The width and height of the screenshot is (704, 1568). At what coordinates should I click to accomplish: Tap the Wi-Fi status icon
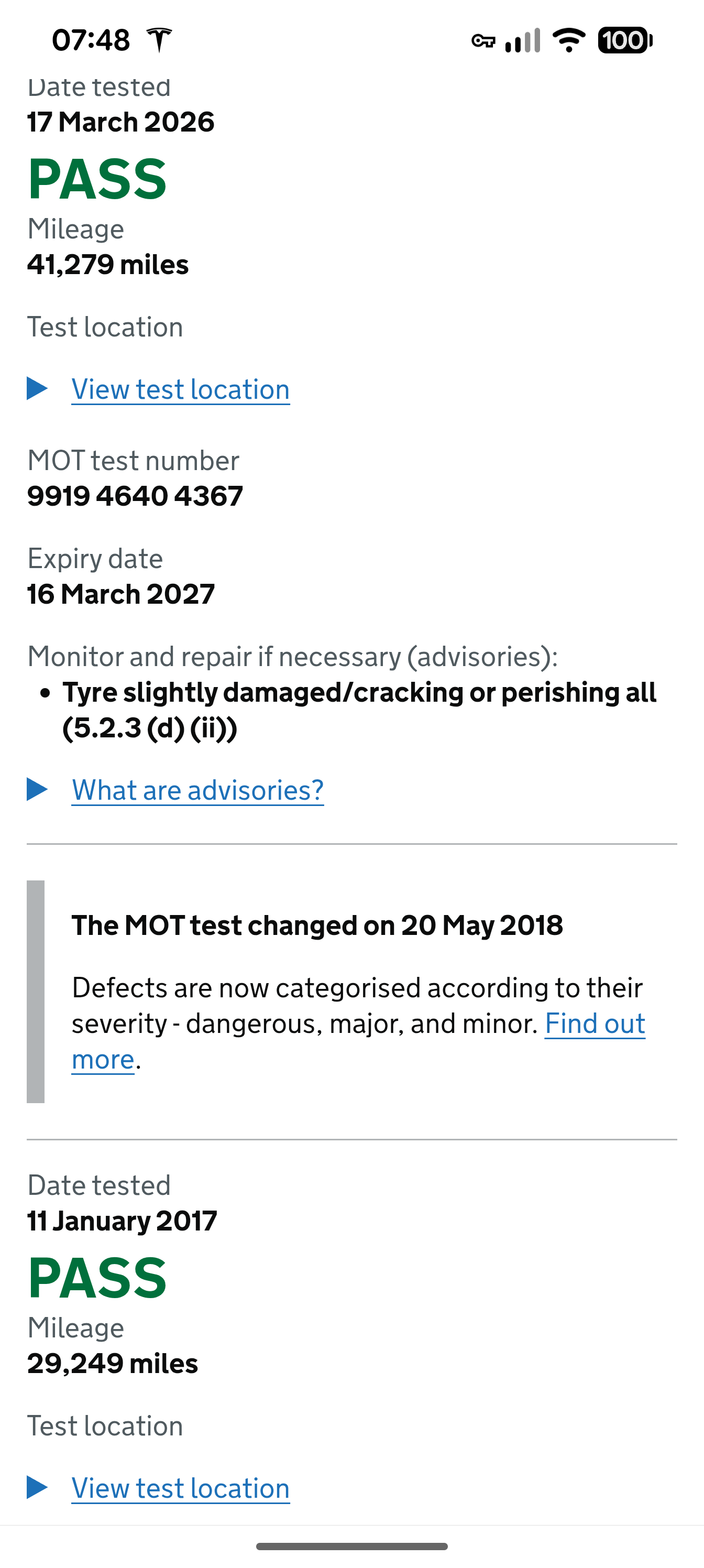click(x=568, y=40)
